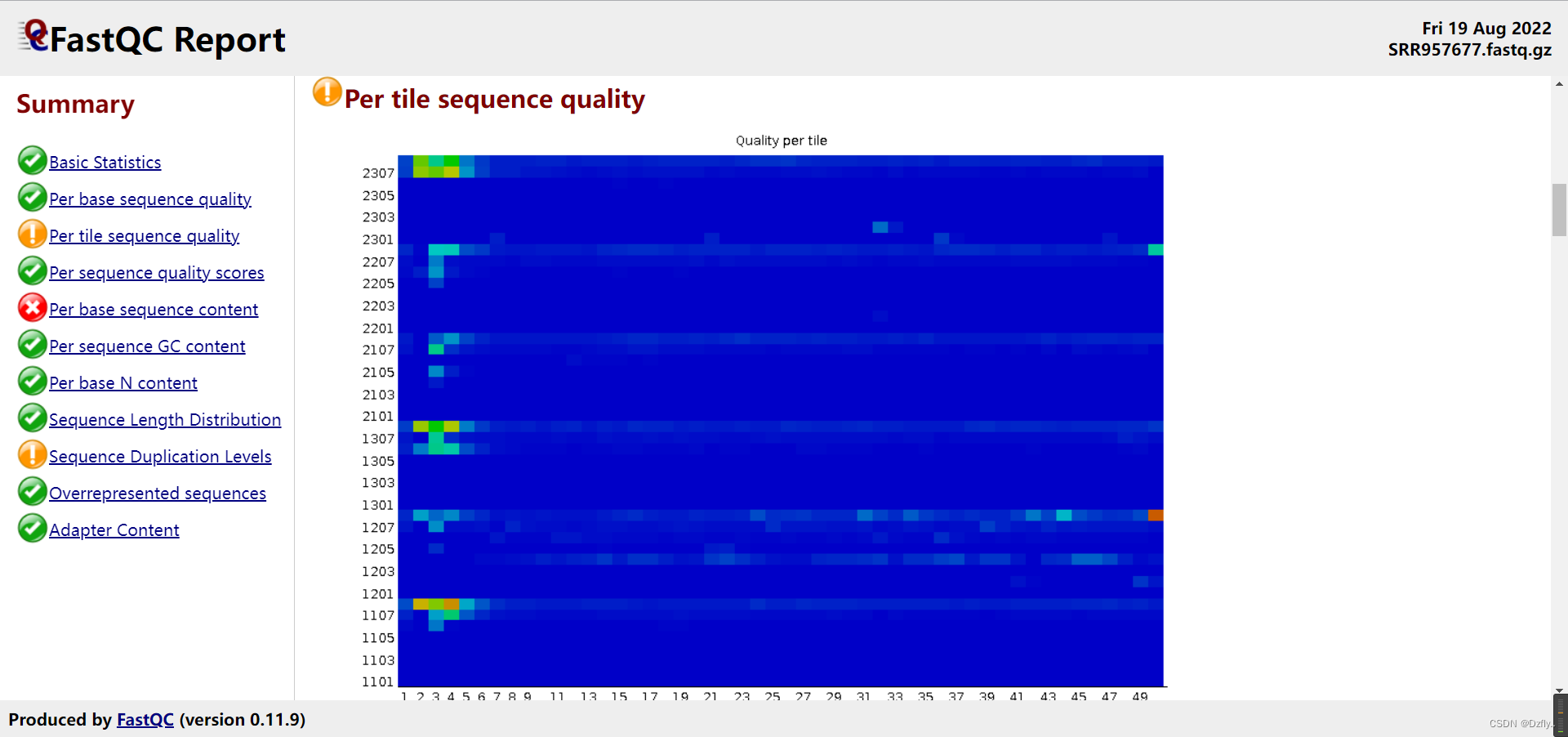Click the SRR957677.fastq.gz filename text
This screenshot has height=737, width=1568.
click(x=1470, y=50)
